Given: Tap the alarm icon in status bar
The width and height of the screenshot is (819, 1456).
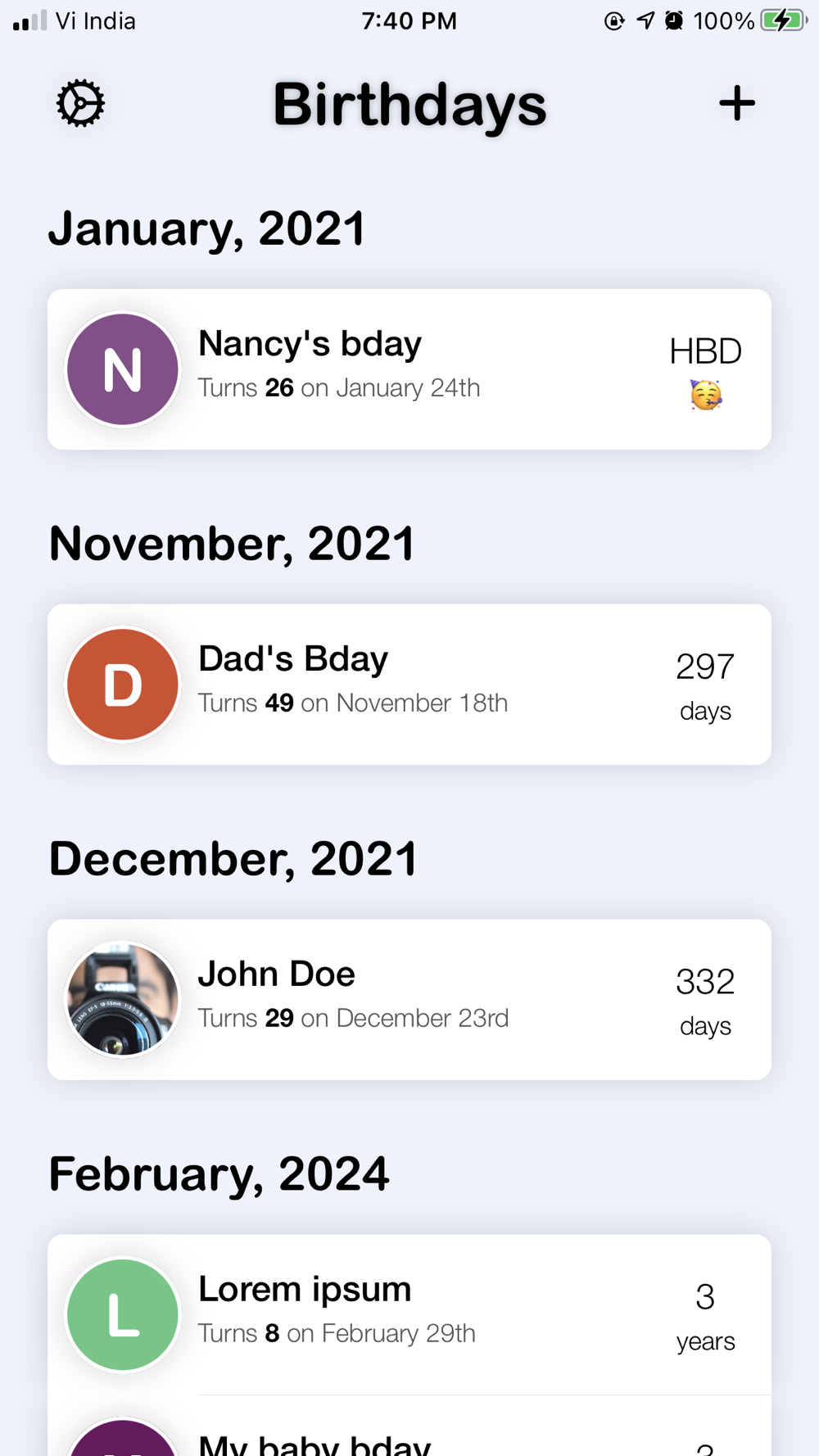Looking at the screenshot, I should pos(674,20).
